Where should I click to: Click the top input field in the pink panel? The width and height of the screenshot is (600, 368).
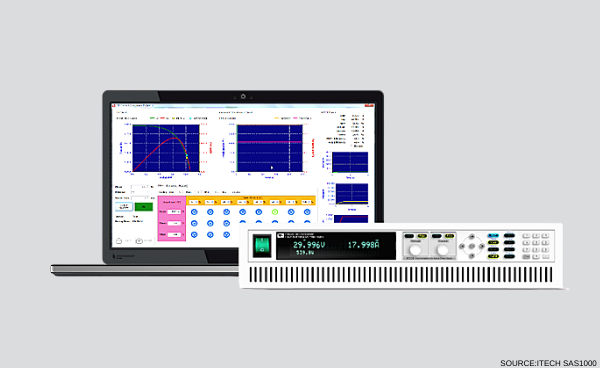click(x=174, y=212)
